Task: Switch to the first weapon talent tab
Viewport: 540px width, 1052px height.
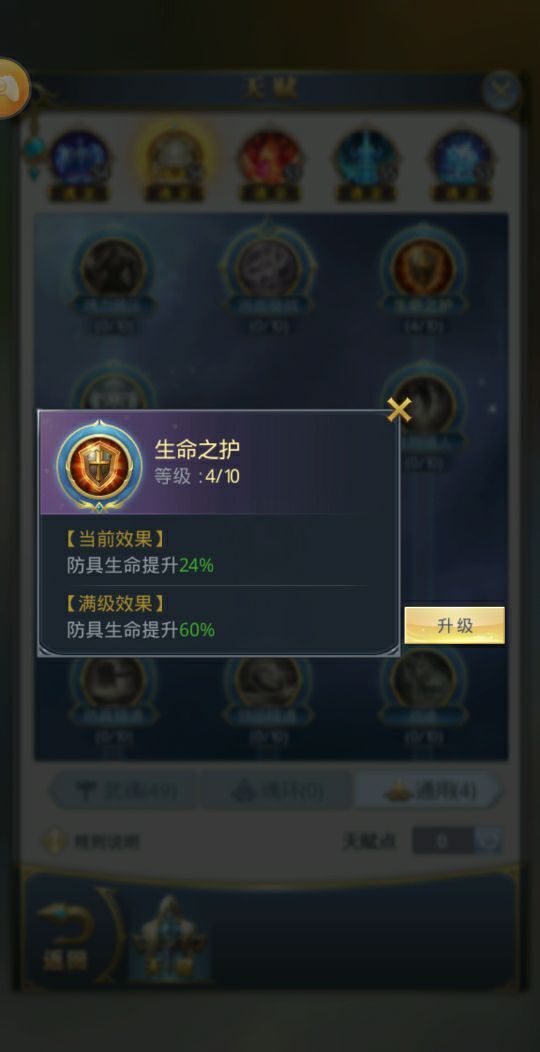Action: 123,791
